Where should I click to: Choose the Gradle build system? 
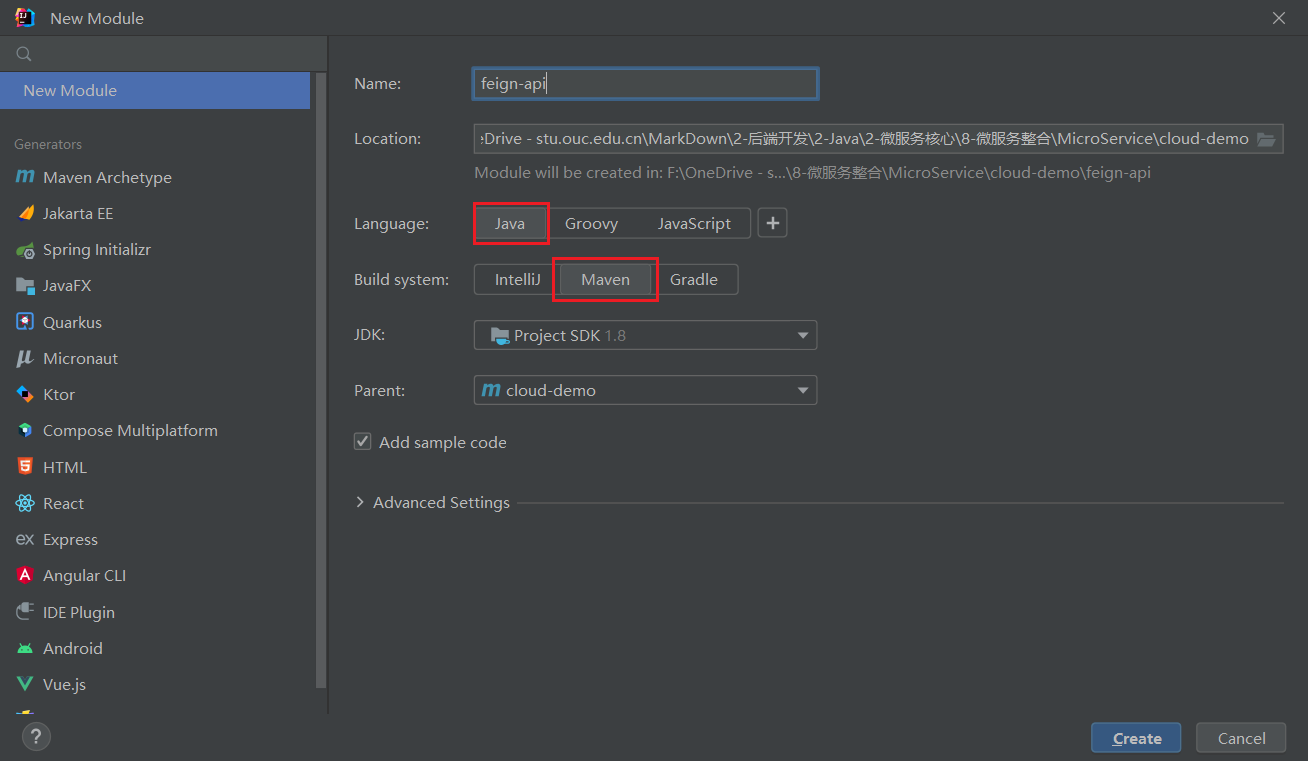pos(694,280)
